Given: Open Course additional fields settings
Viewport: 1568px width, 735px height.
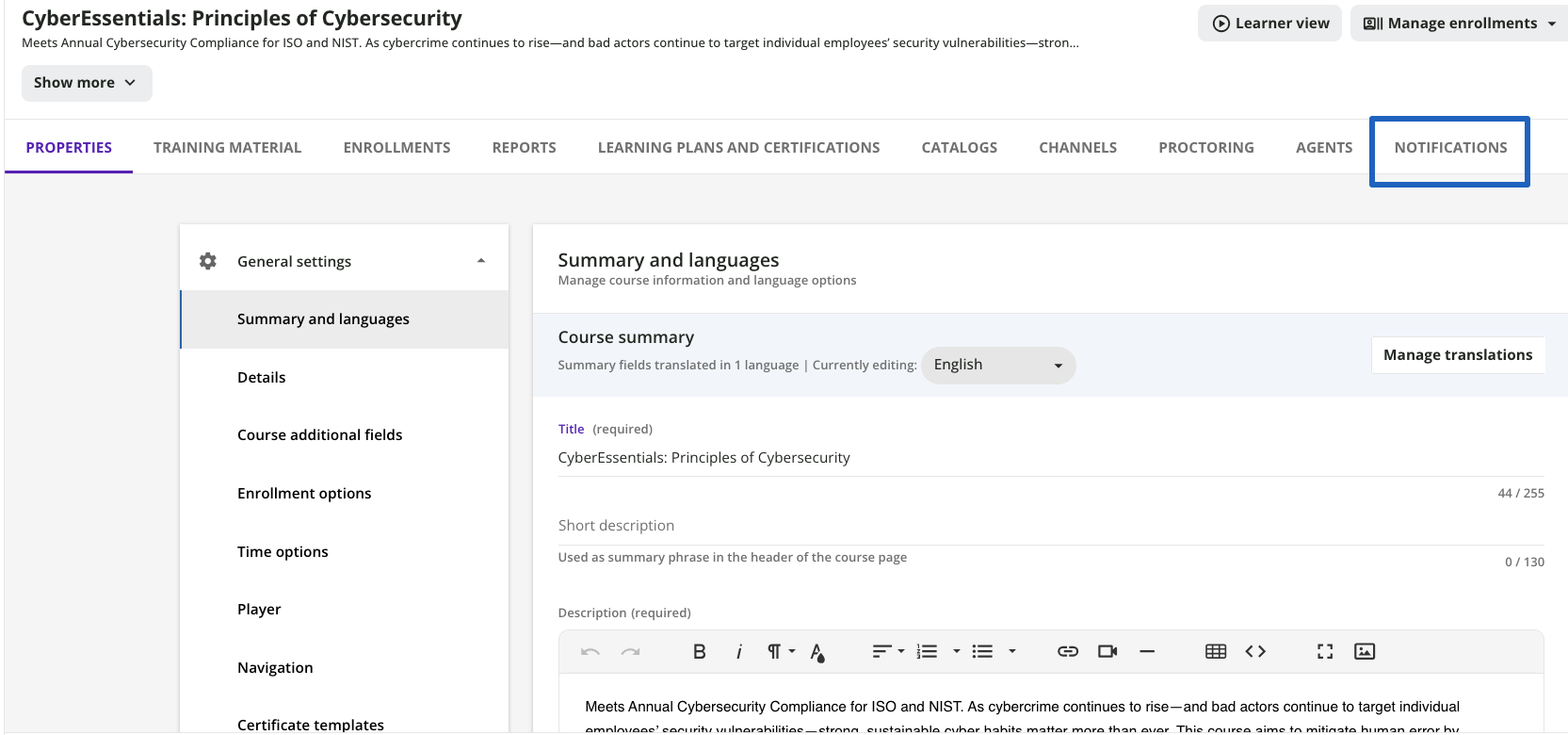Looking at the screenshot, I should tap(345, 434).
